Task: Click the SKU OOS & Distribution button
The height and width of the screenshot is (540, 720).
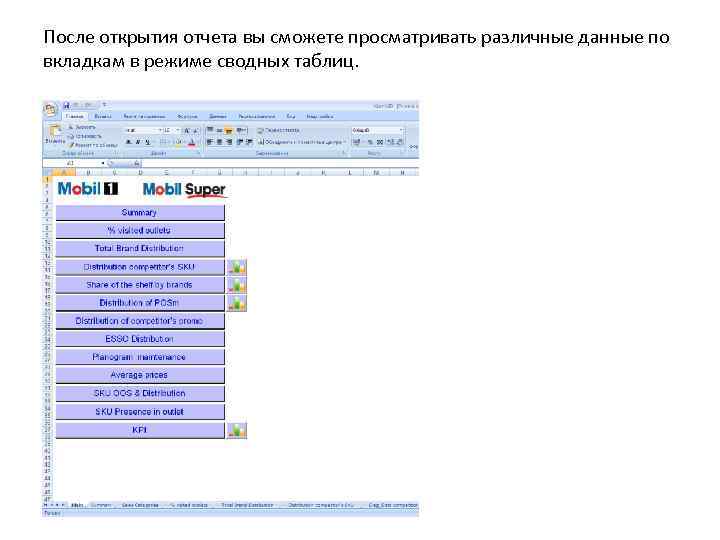Action: (140, 393)
